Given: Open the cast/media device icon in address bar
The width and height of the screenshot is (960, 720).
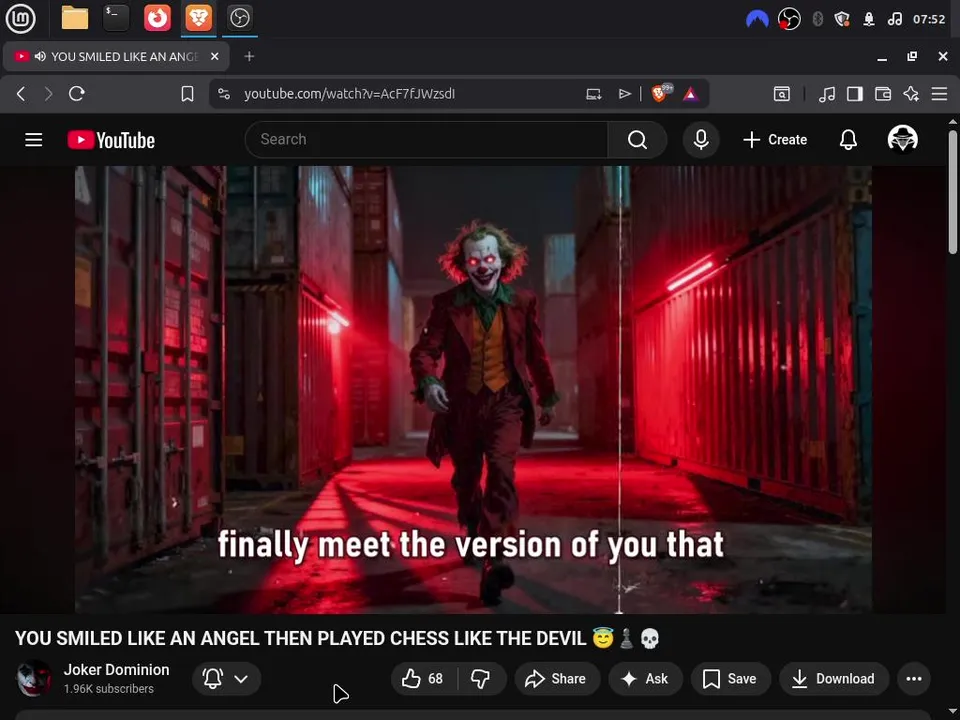Looking at the screenshot, I should point(594,94).
